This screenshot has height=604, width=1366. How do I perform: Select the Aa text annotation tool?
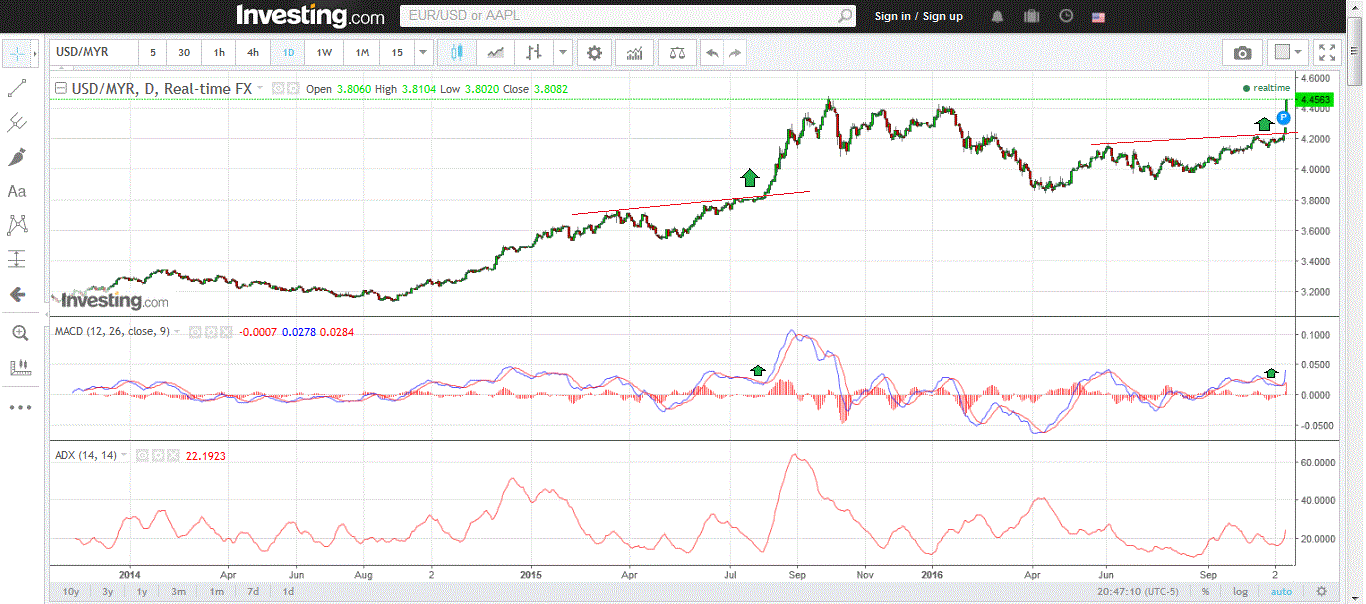pos(17,191)
